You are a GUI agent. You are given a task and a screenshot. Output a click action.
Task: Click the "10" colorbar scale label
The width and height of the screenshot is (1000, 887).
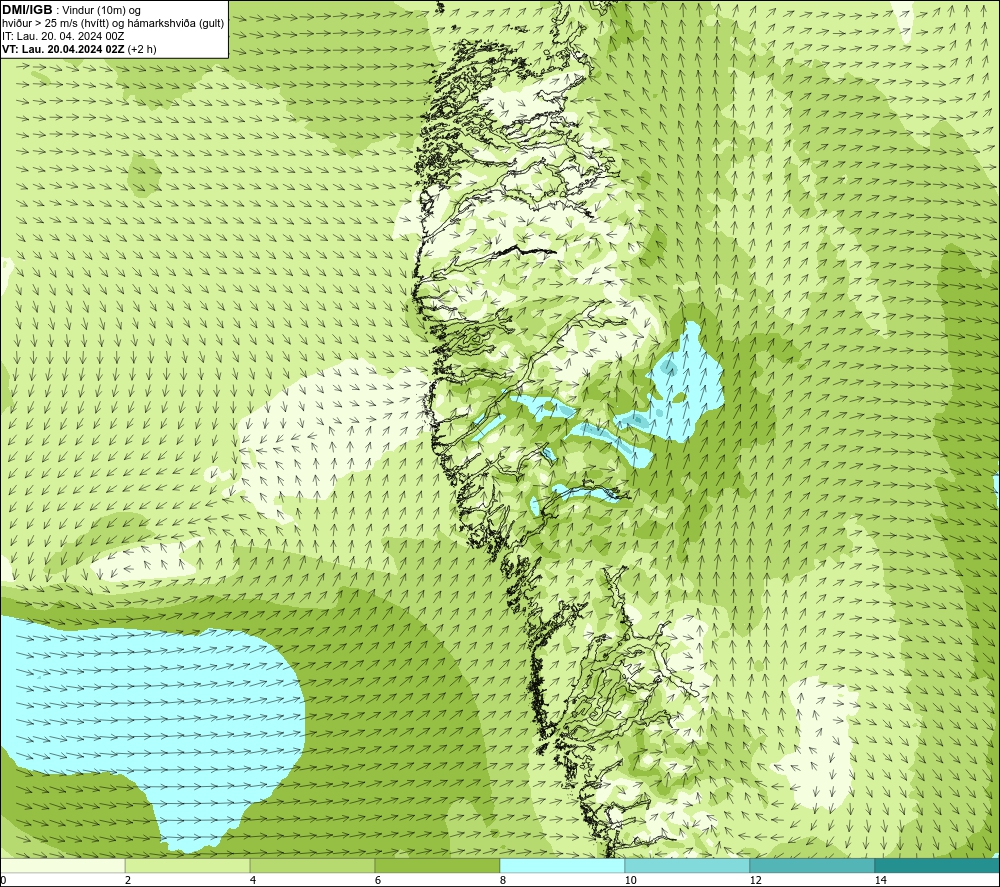click(x=630, y=880)
